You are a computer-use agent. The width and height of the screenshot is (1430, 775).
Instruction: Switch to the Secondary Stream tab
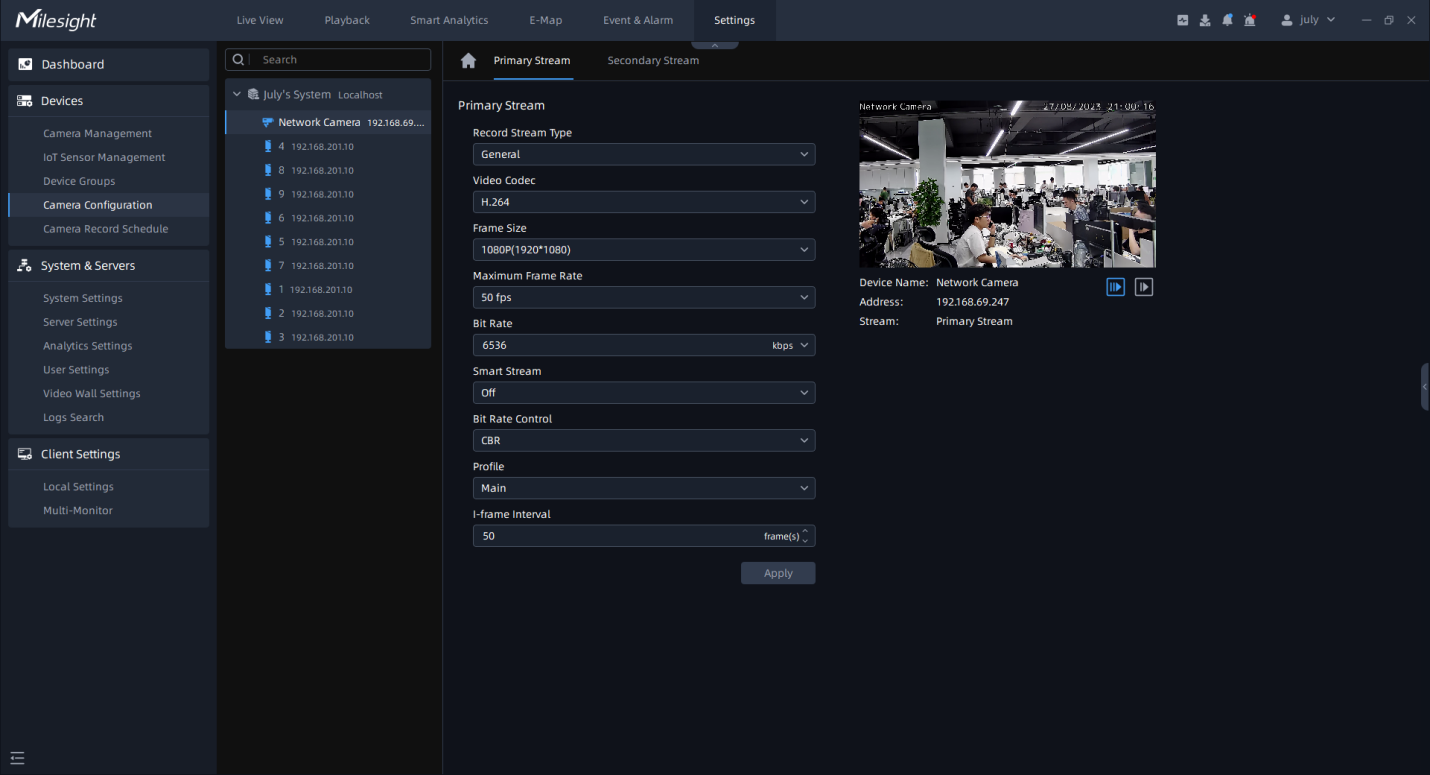pyautogui.click(x=653, y=61)
